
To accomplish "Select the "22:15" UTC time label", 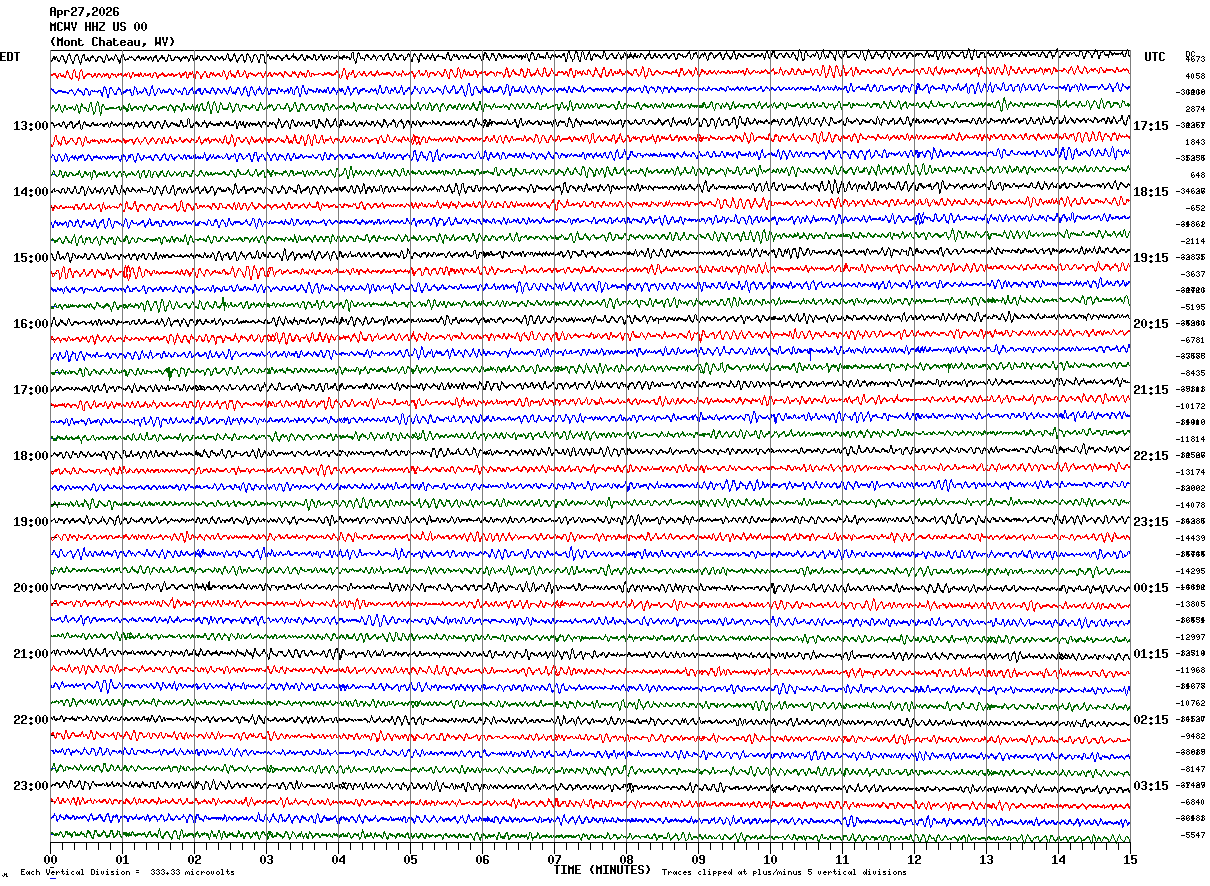I will pyautogui.click(x=1151, y=456).
